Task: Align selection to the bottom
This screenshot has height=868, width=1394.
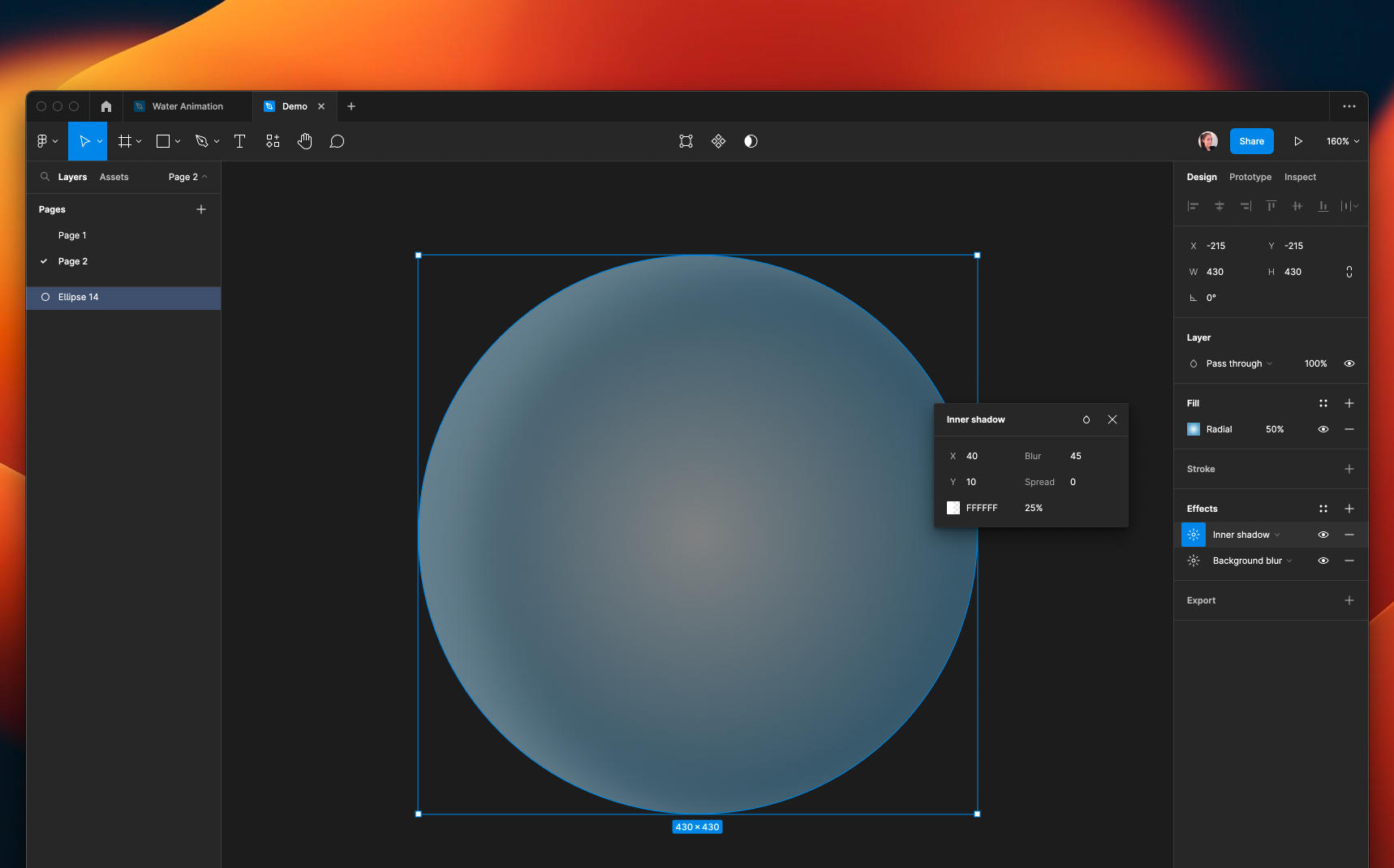Action: 1323,206
